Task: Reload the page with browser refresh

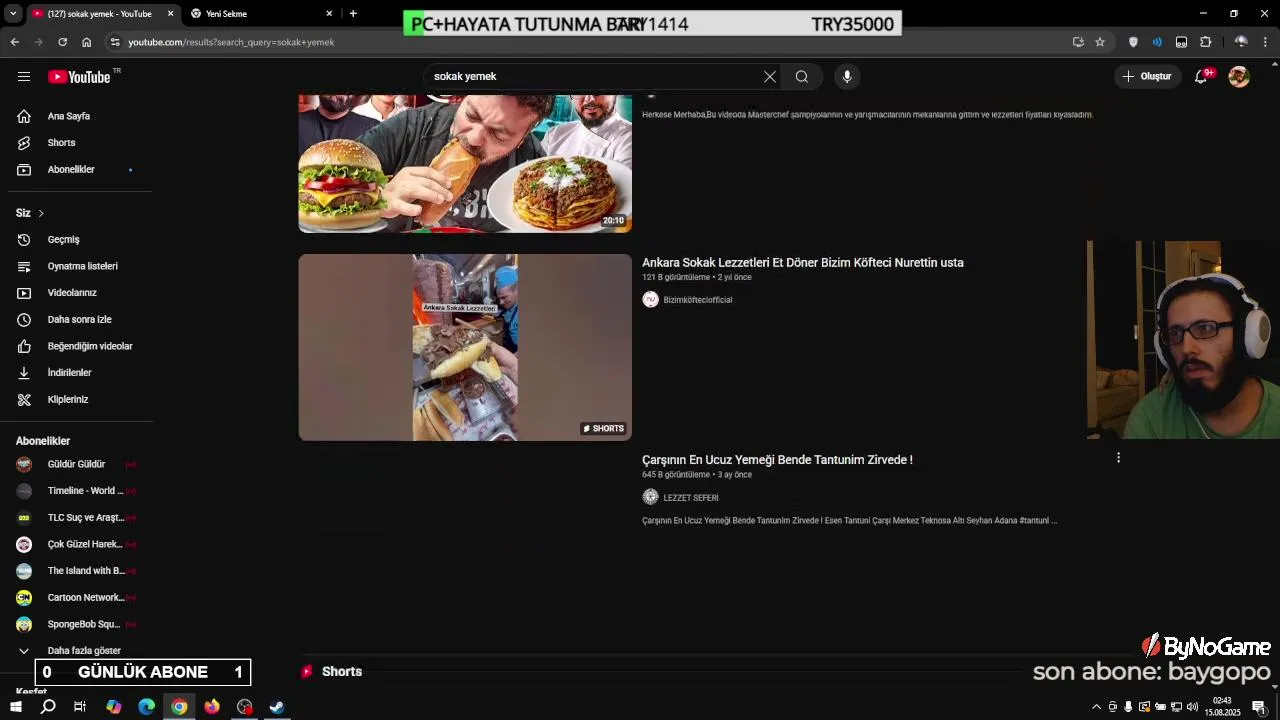Action: (x=62, y=42)
